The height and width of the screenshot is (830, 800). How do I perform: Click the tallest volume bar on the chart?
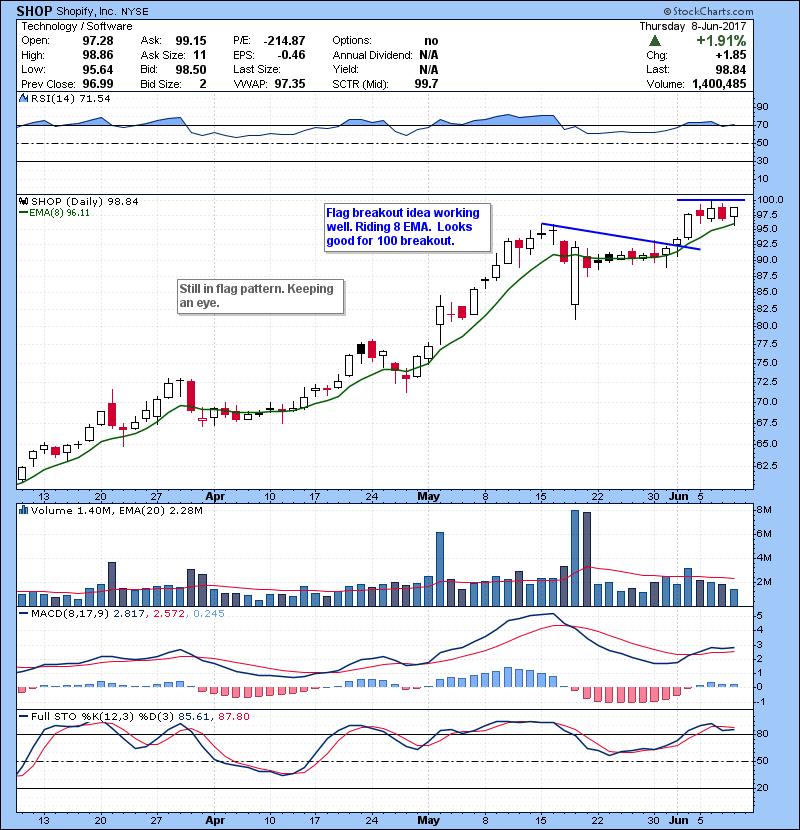(x=575, y=558)
